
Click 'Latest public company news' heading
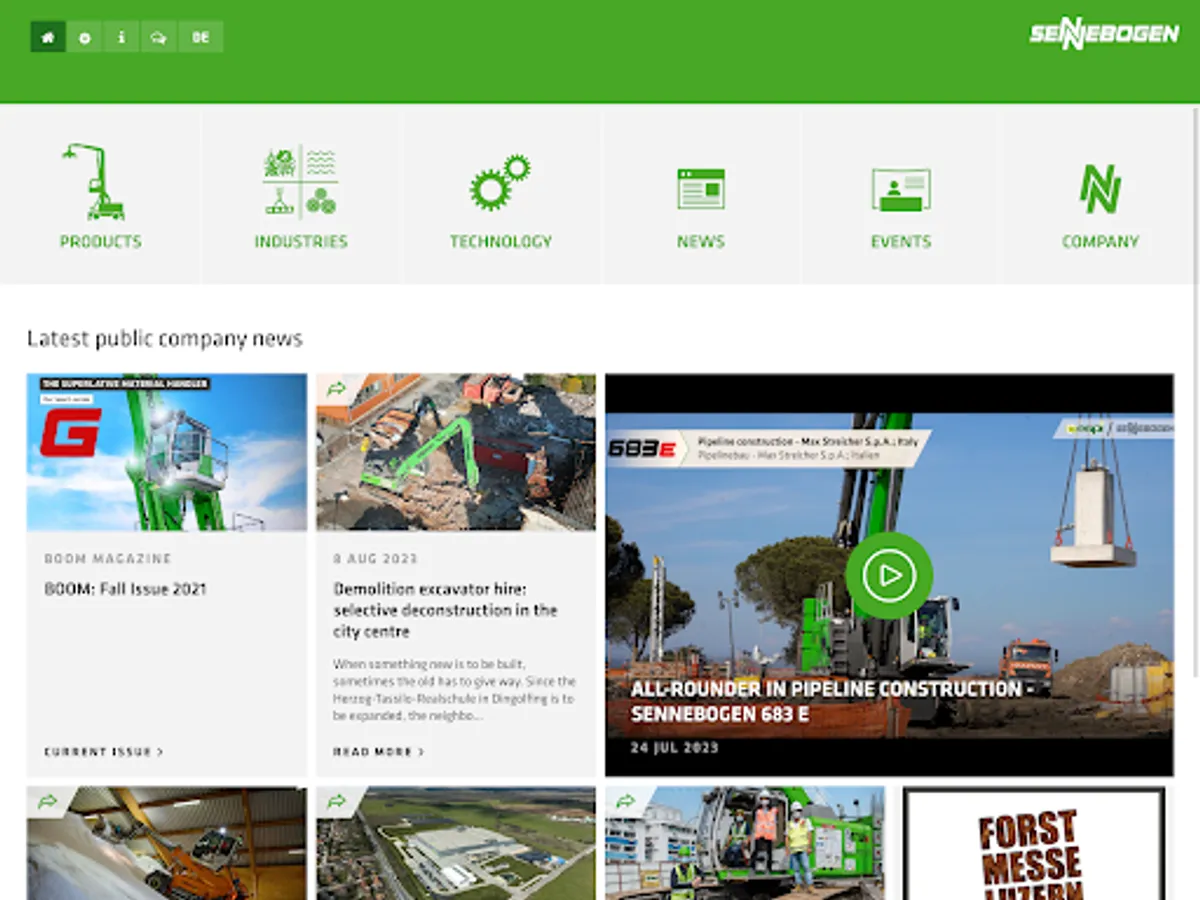coord(165,339)
